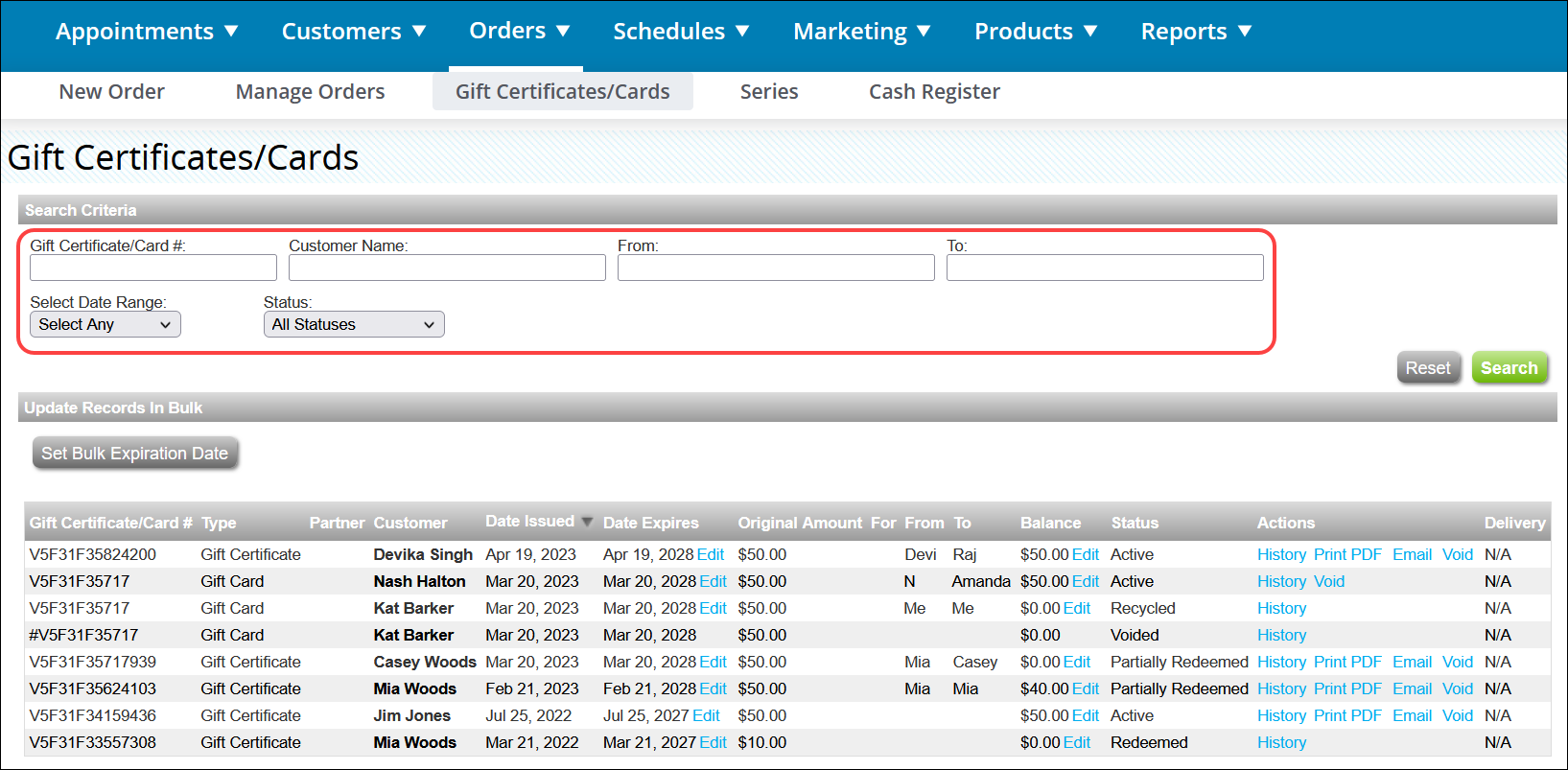
Task: Expand the Customers navigation menu
Action: [353, 32]
